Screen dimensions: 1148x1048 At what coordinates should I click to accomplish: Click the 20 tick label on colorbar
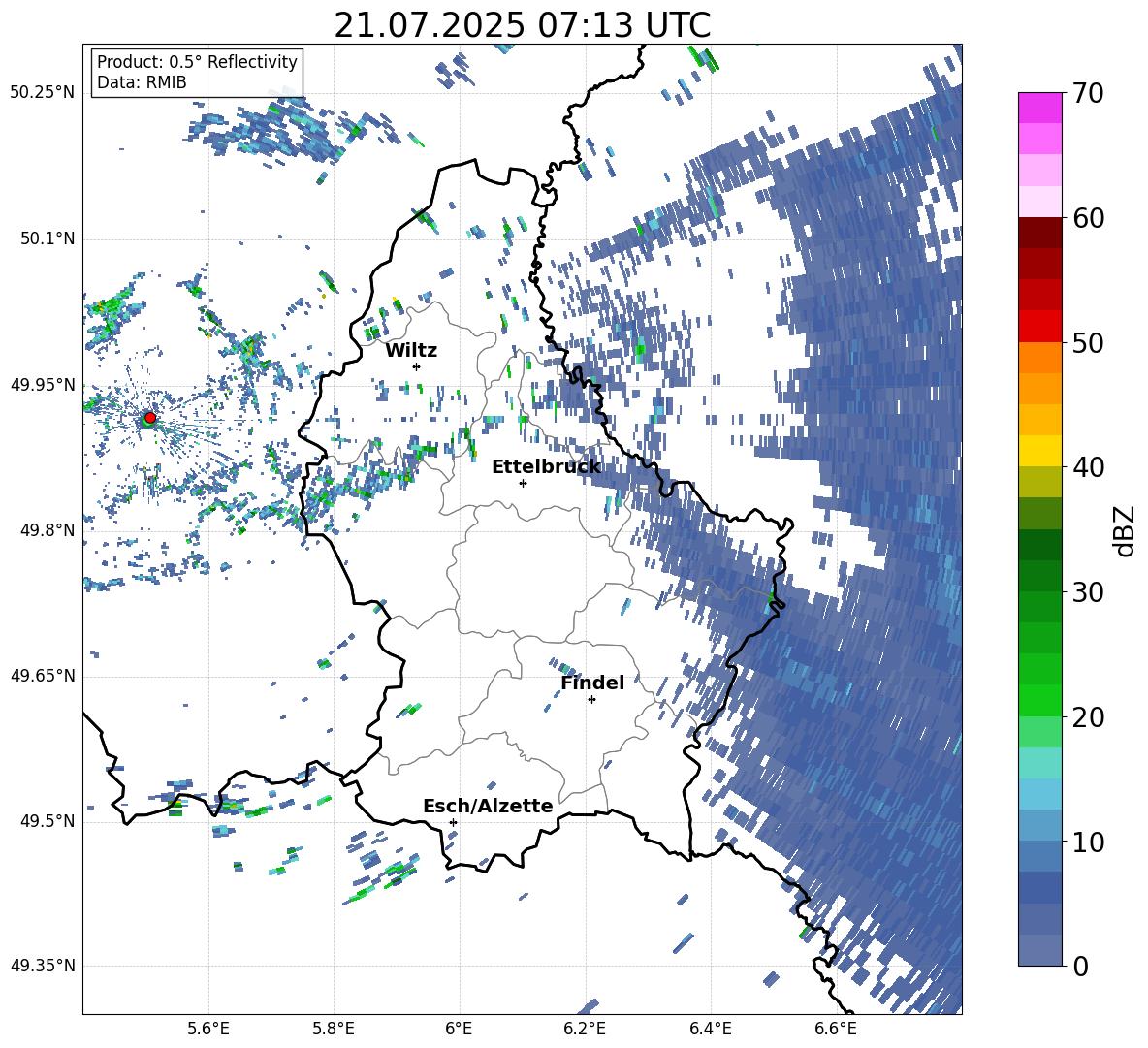point(1087,716)
